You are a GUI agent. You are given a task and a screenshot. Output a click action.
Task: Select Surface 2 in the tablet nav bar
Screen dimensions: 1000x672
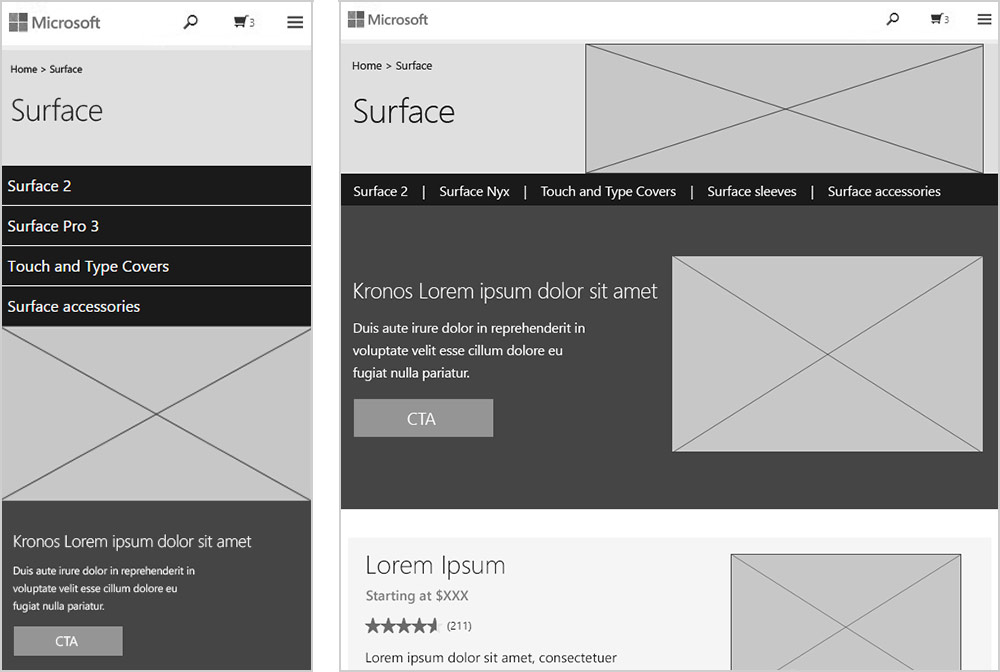[380, 191]
